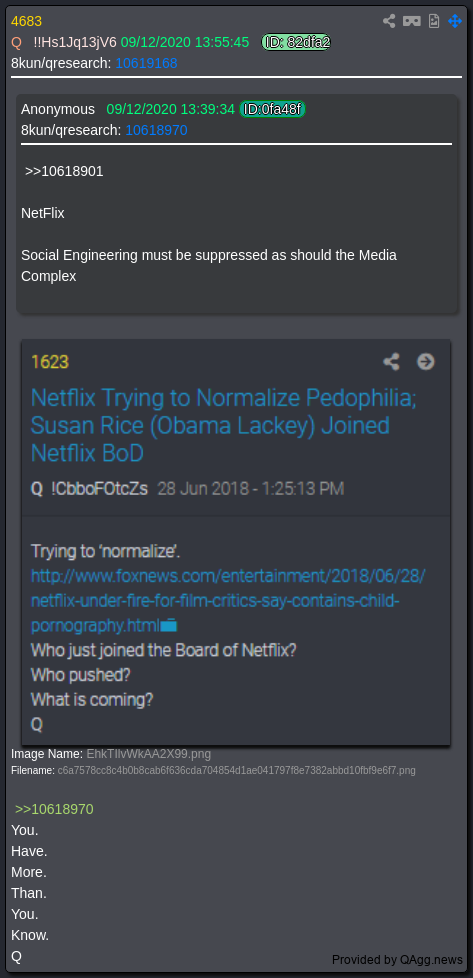Click the Q author label beside the tripcode
This screenshot has height=978, width=473.
coord(16,42)
